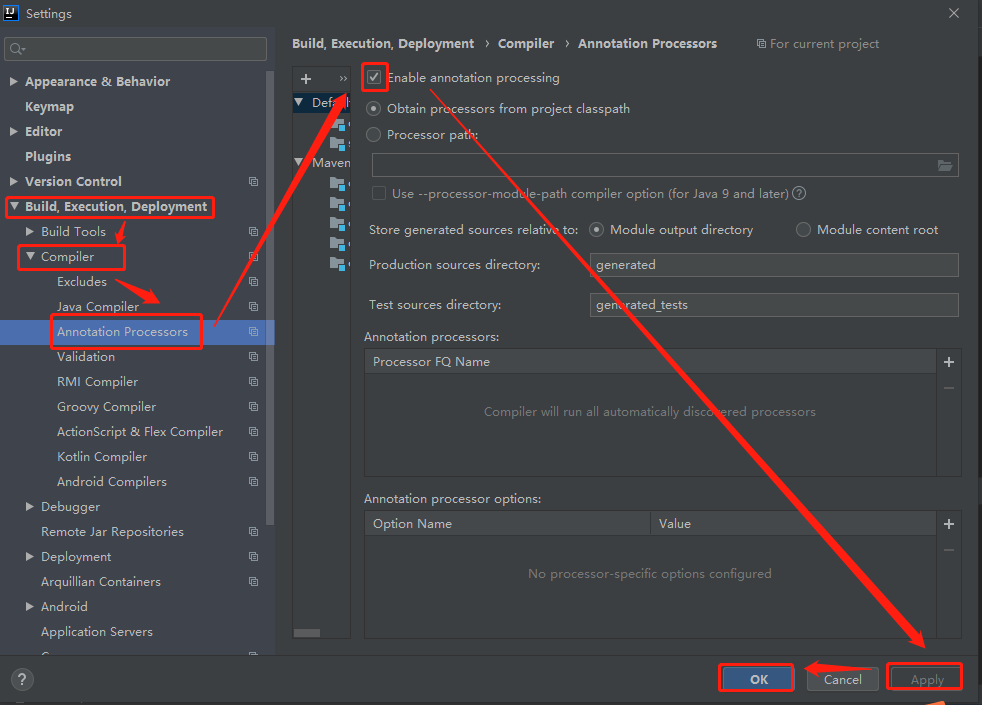Click the double-chevron more actions icon
The height and width of the screenshot is (705, 982).
tap(343, 79)
